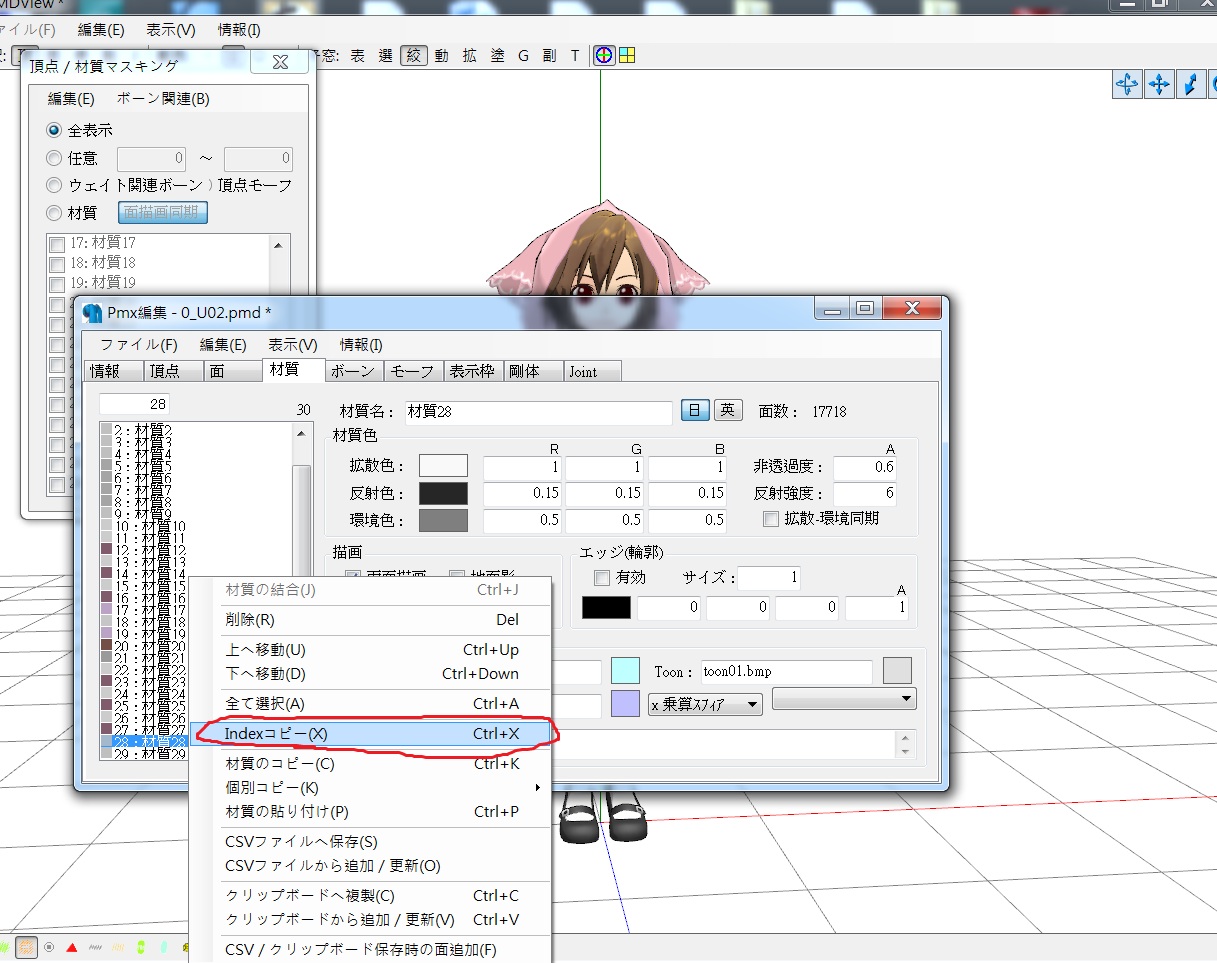Click the masking list scroll up arrow

tap(279, 245)
